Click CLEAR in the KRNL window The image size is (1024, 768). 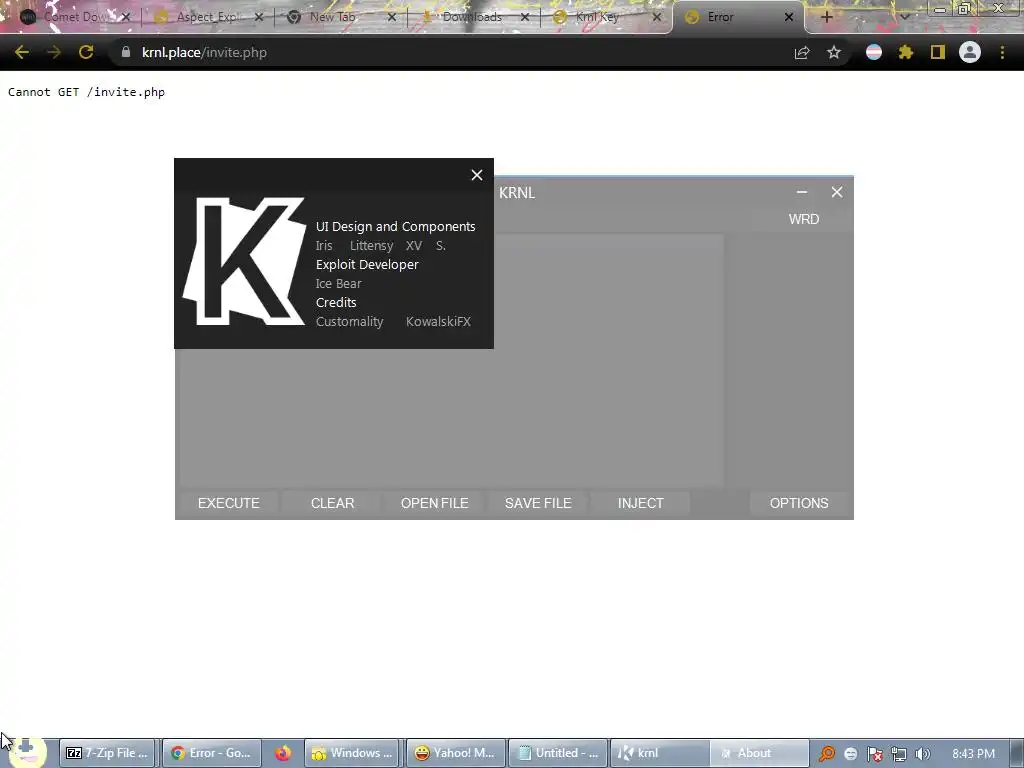332,503
